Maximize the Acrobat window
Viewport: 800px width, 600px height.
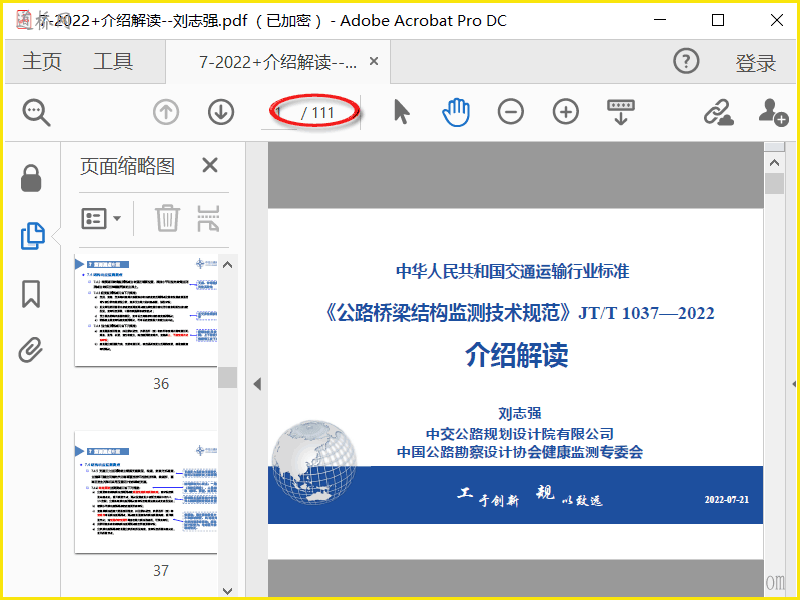[718, 20]
